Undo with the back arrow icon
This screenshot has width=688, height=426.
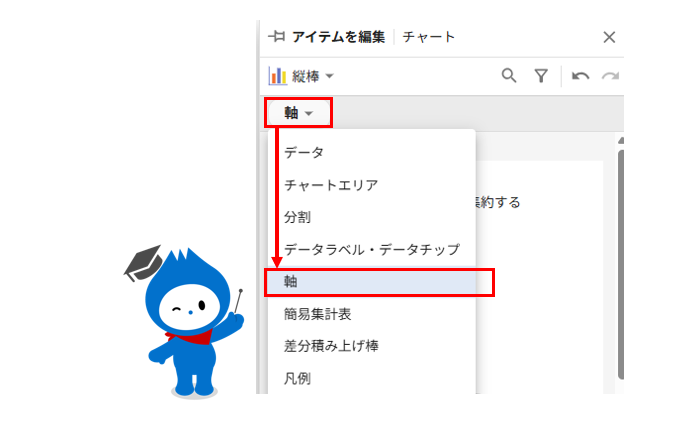[x=580, y=76]
